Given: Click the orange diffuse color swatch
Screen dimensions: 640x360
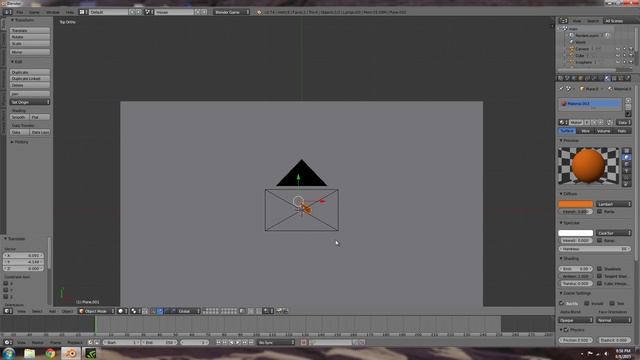Looking at the screenshot, I should pyautogui.click(x=576, y=204).
